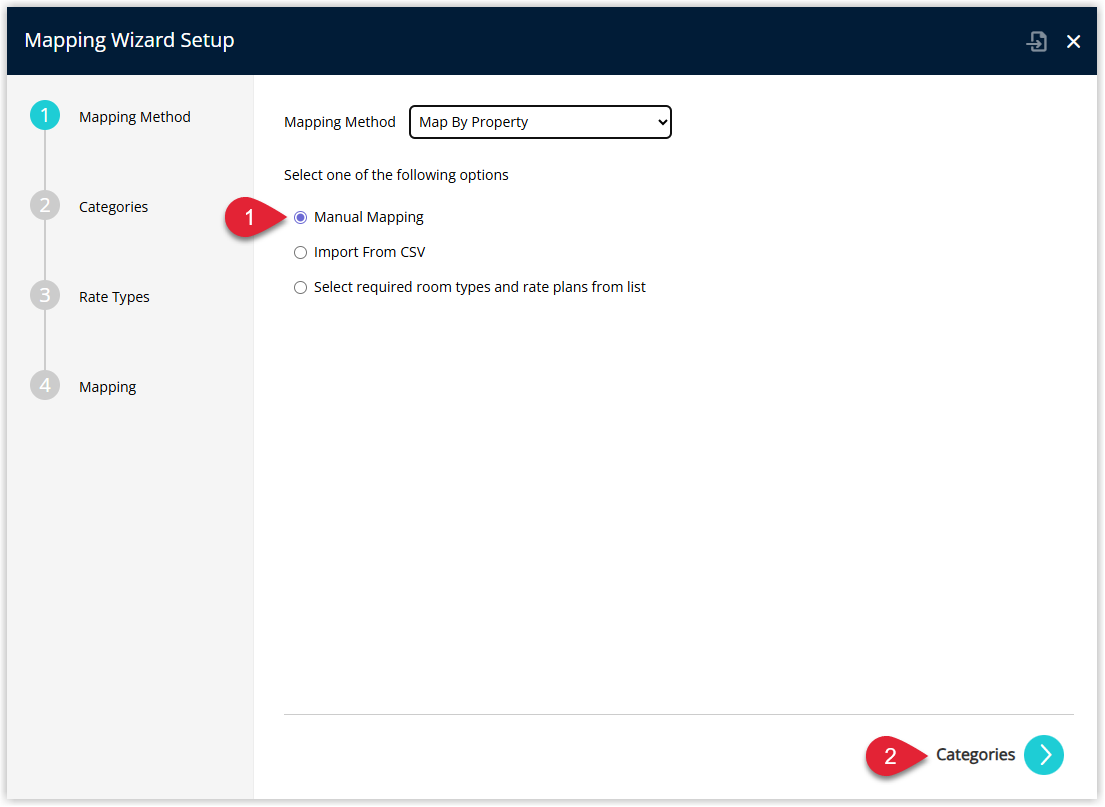Go to Categories using teal arrow button

(x=1044, y=755)
